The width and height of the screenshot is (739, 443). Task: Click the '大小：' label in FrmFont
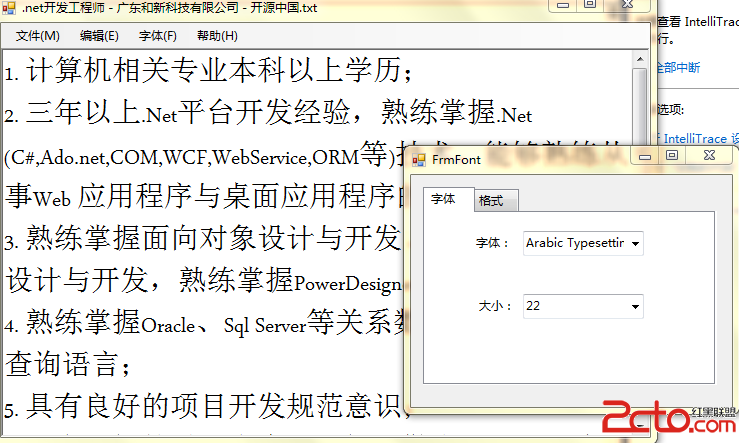494,306
